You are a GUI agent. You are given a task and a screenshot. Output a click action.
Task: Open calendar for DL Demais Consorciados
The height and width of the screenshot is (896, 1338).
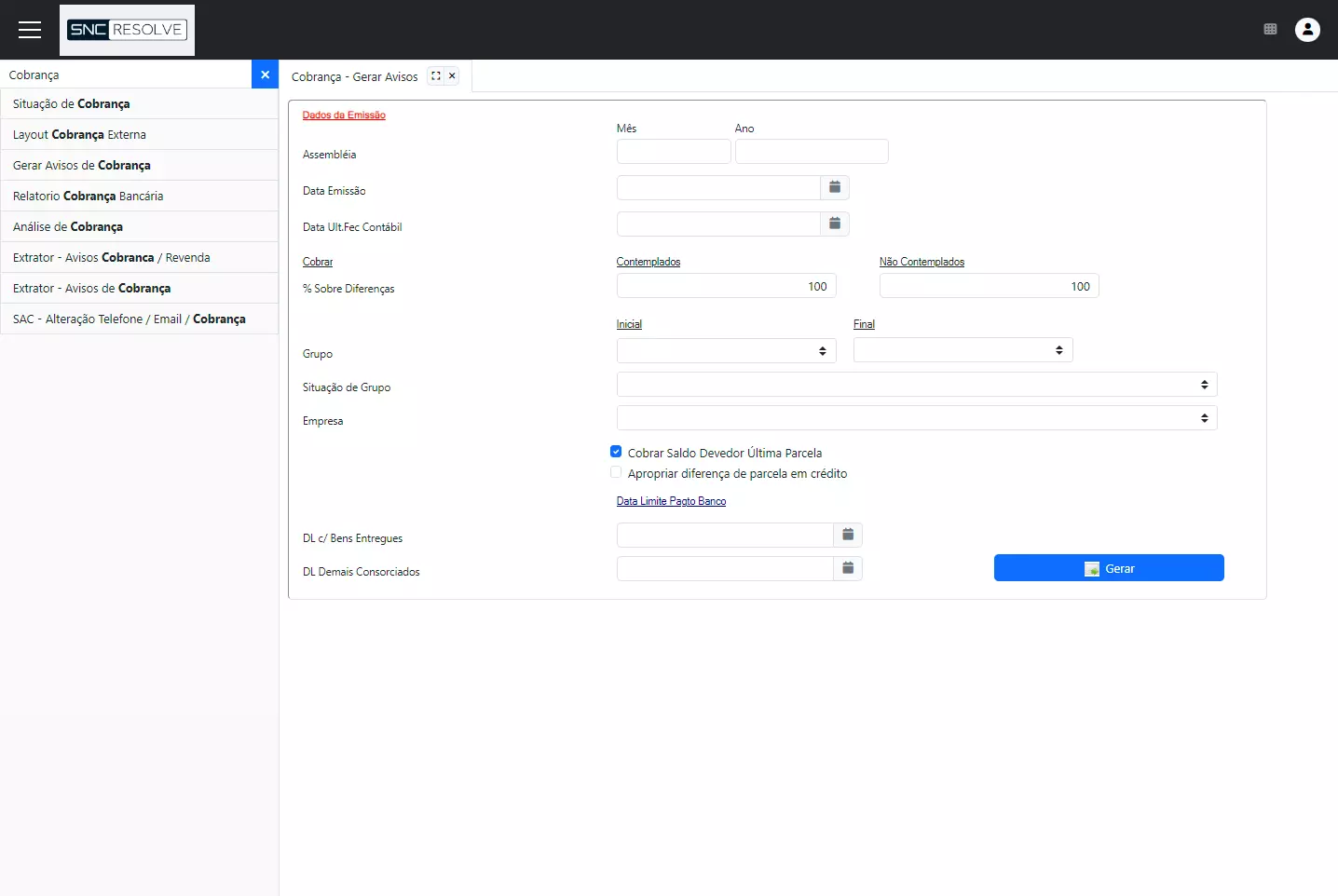pyautogui.click(x=848, y=568)
